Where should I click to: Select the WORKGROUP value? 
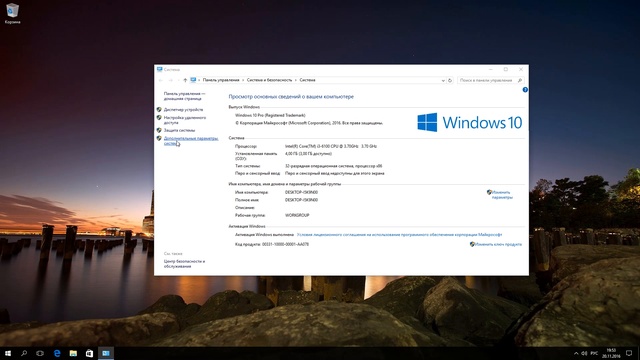(297, 215)
